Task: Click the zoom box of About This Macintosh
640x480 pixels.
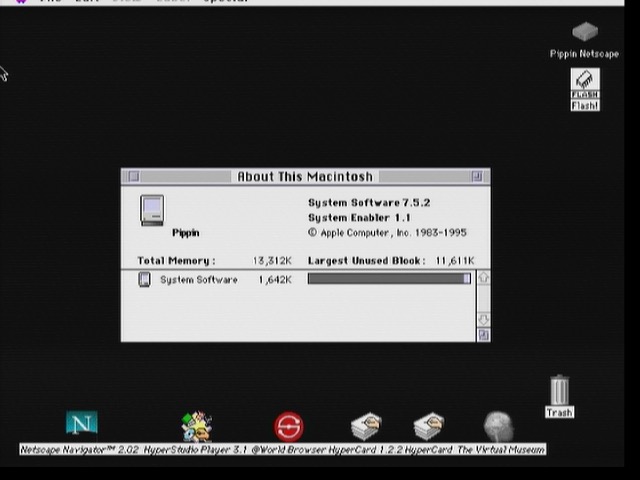Action: (477, 176)
